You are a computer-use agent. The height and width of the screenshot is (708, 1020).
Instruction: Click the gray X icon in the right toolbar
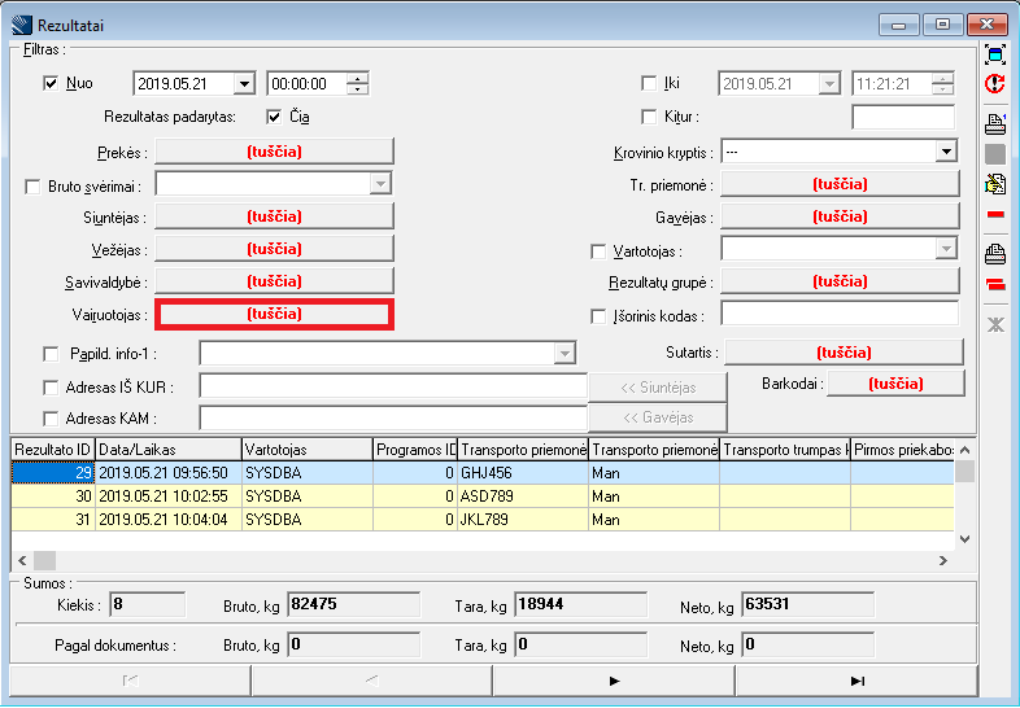click(995, 324)
